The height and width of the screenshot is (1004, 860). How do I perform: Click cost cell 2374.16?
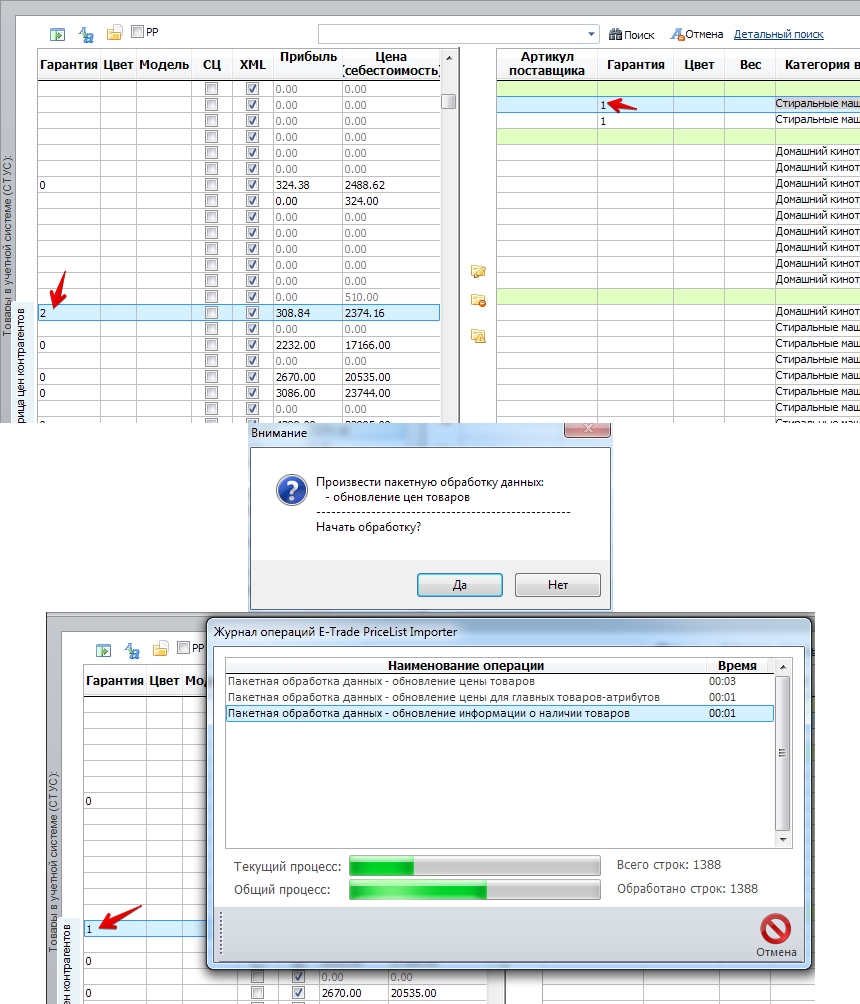pyautogui.click(x=391, y=313)
